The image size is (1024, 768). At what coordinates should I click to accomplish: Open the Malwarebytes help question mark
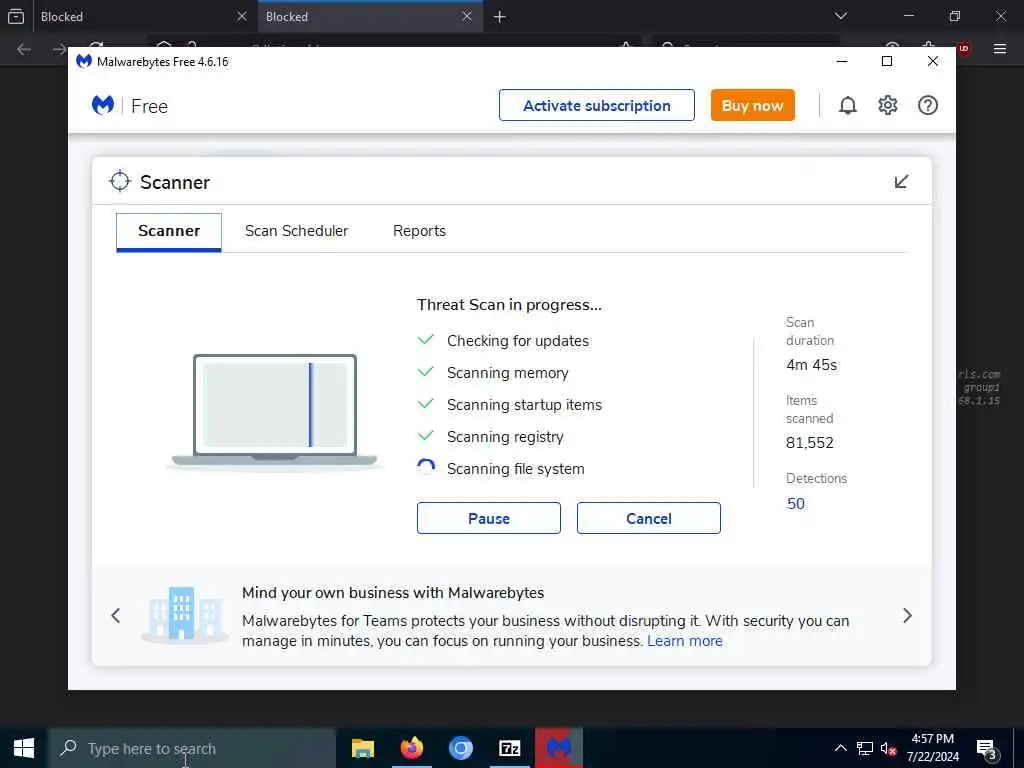click(x=927, y=105)
